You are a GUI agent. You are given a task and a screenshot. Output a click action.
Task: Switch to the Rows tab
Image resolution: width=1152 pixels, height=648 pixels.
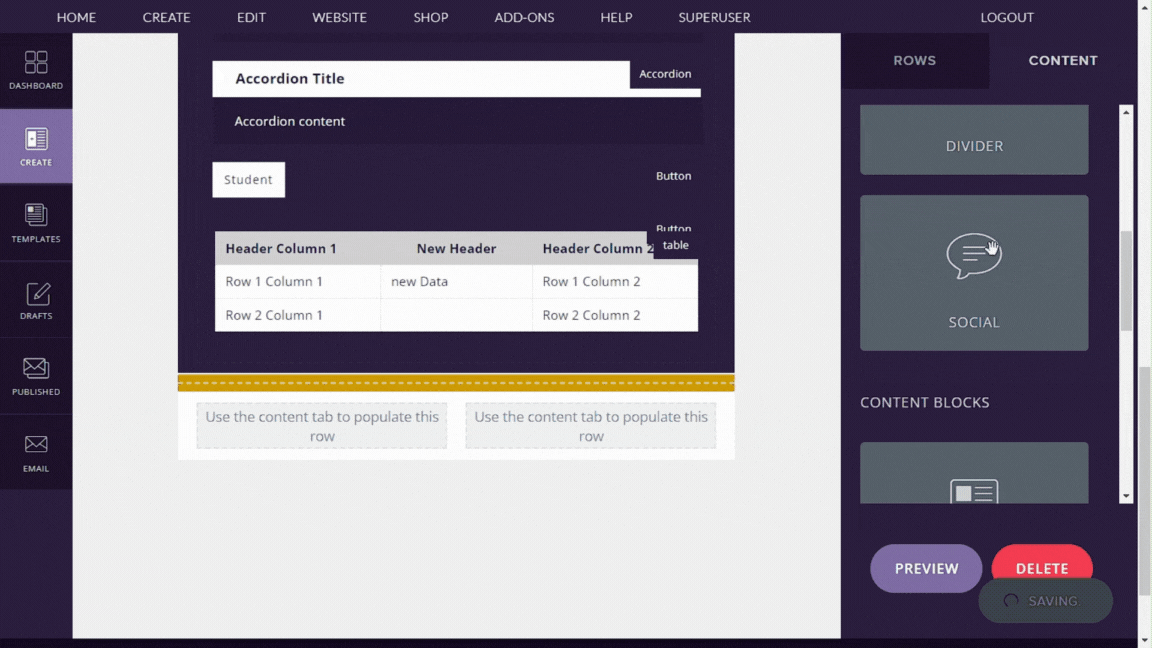pos(914,60)
